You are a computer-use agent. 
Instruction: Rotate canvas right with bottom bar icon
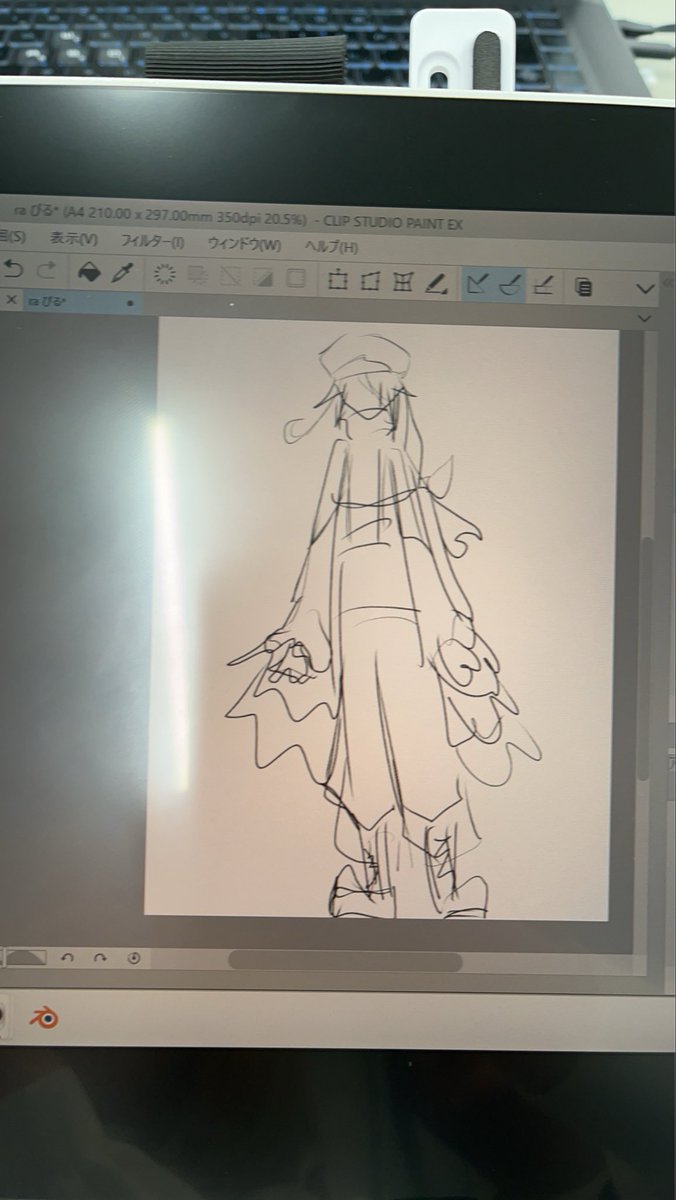pyautogui.click(x=100, y=957)
